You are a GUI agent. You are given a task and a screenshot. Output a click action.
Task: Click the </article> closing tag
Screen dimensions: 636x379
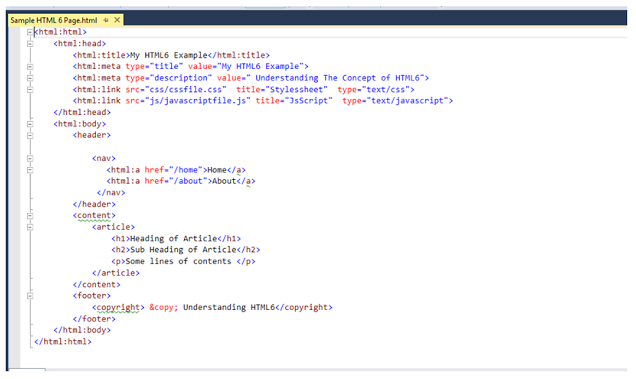[x=116, y=273]
